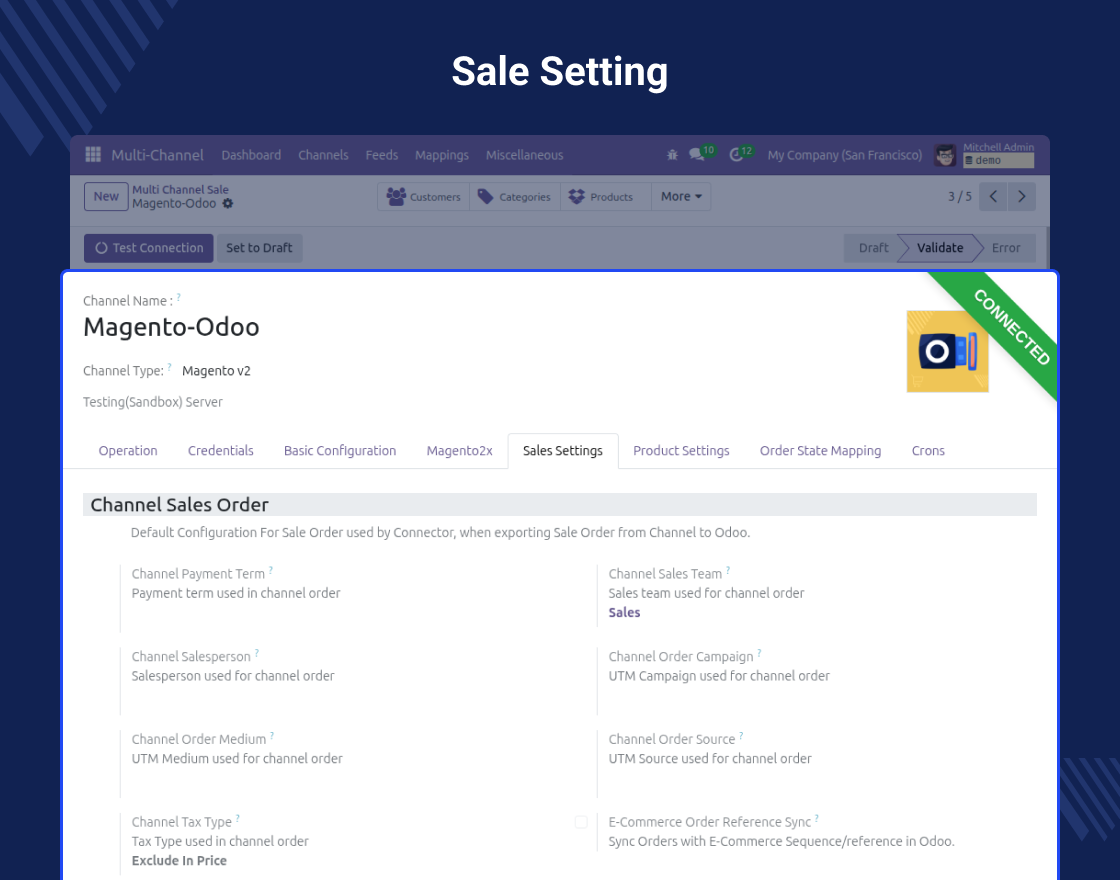Click the Sales team link value

[x=624, y=613]
